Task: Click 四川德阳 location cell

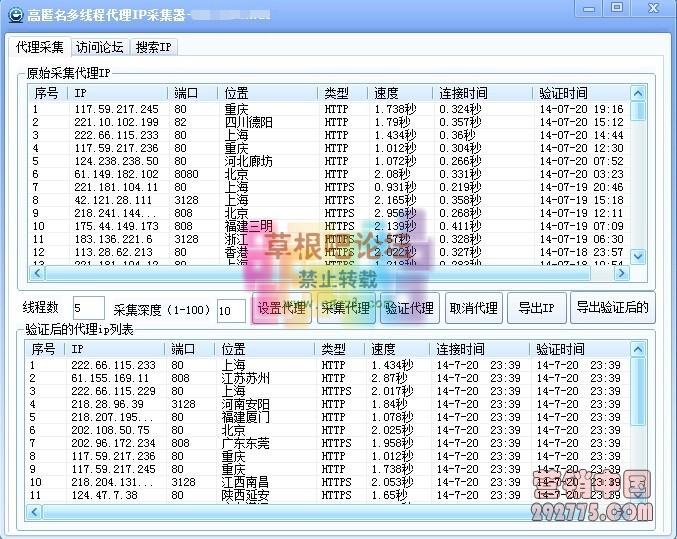Action: coord(248,122)
